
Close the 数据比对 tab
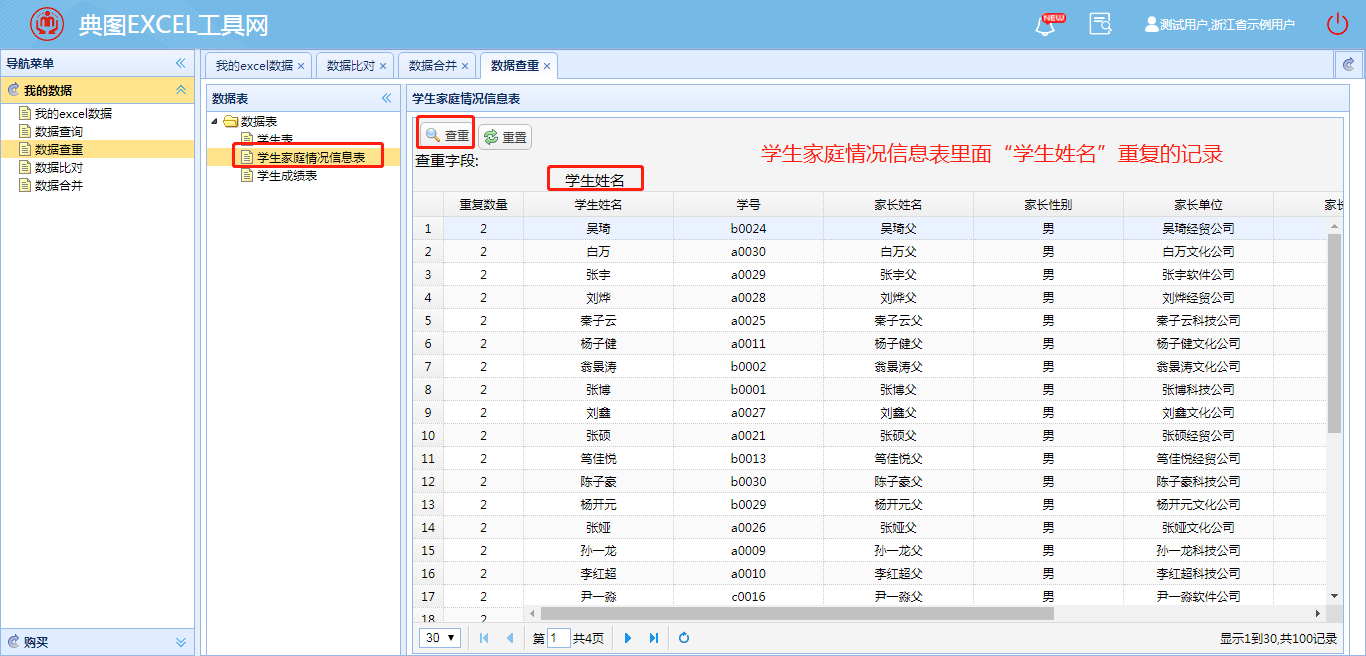point(382,66)
